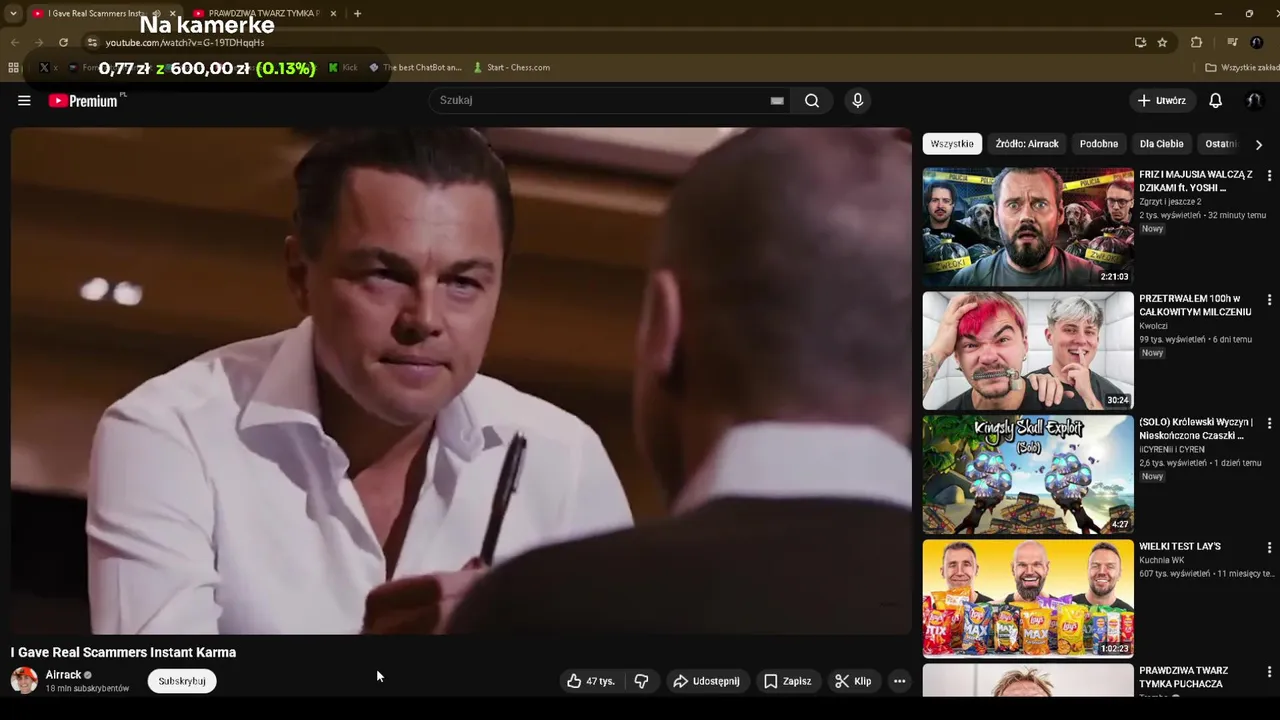
Task: Expand the tab search dropdown arrow
Action: pos(13,13)
